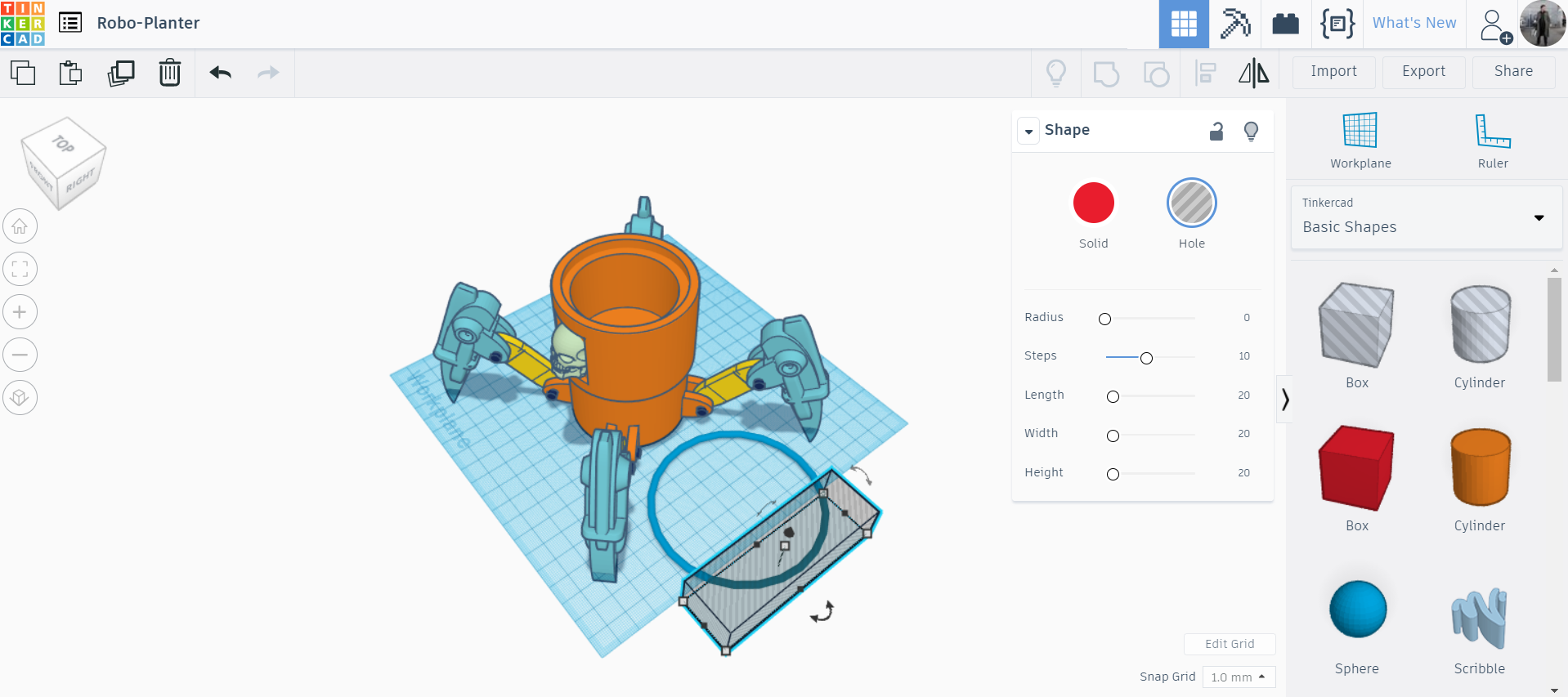Click the Import button
This screenshot has height=697, width=1568.
click(1334, 72)
